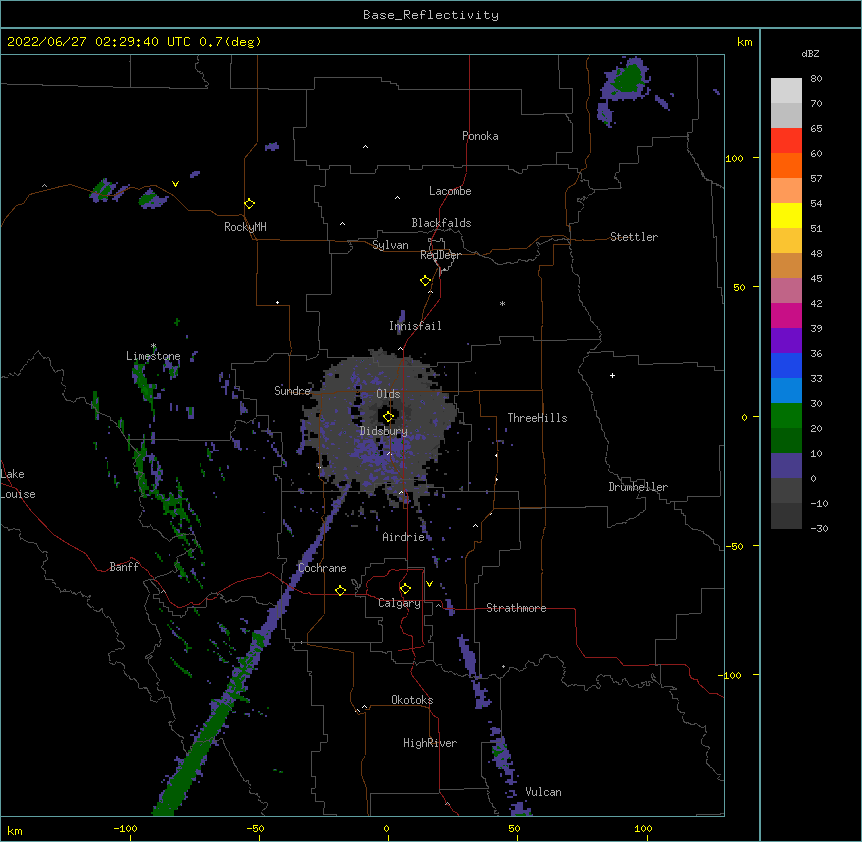
Task: Click the Vulcan city label
Action: point(543,792)
